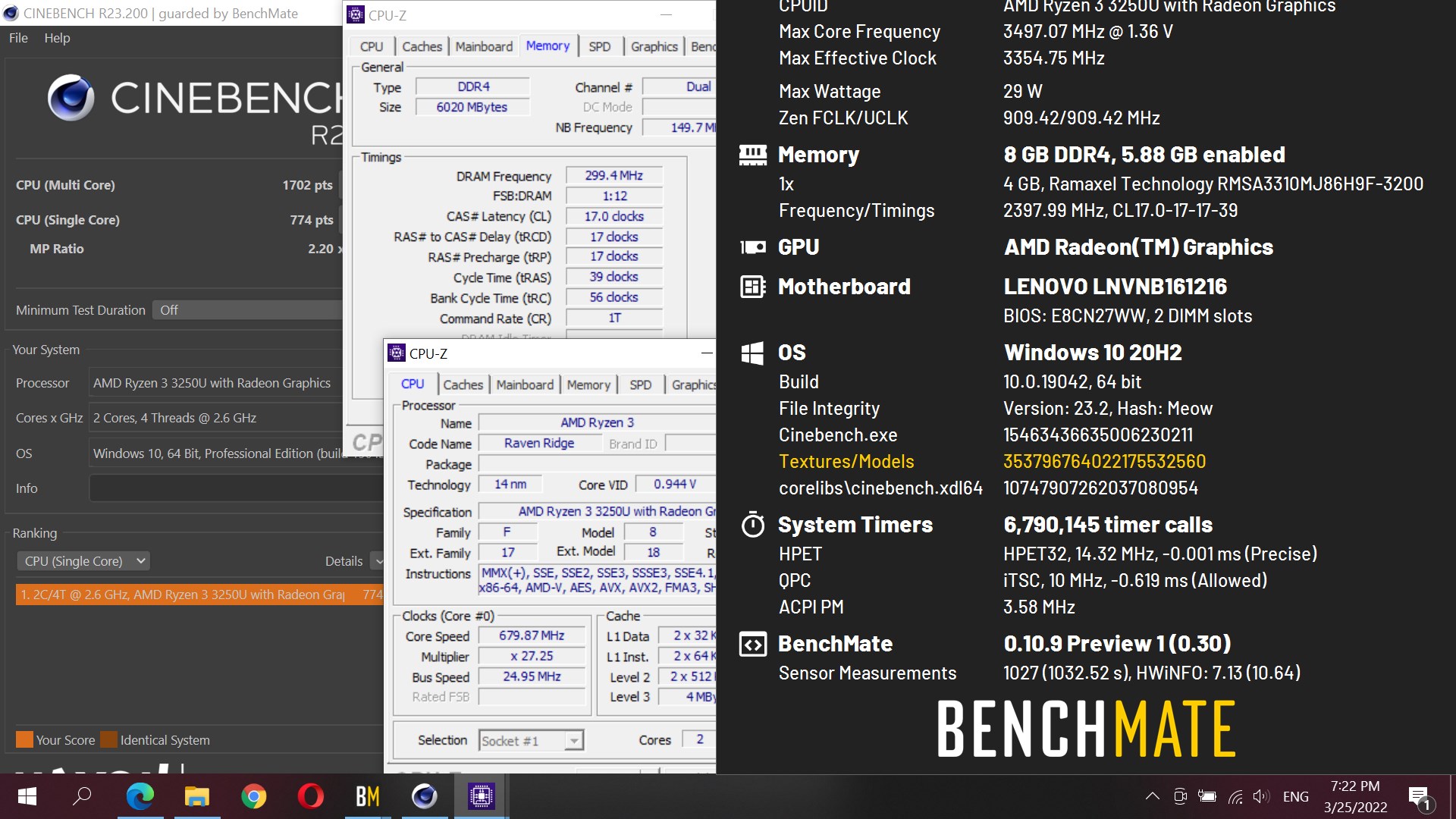This screenshot has height=819, width=1456.
Task: Click the Identical System brown legend swatch
Action: point(108,739)
